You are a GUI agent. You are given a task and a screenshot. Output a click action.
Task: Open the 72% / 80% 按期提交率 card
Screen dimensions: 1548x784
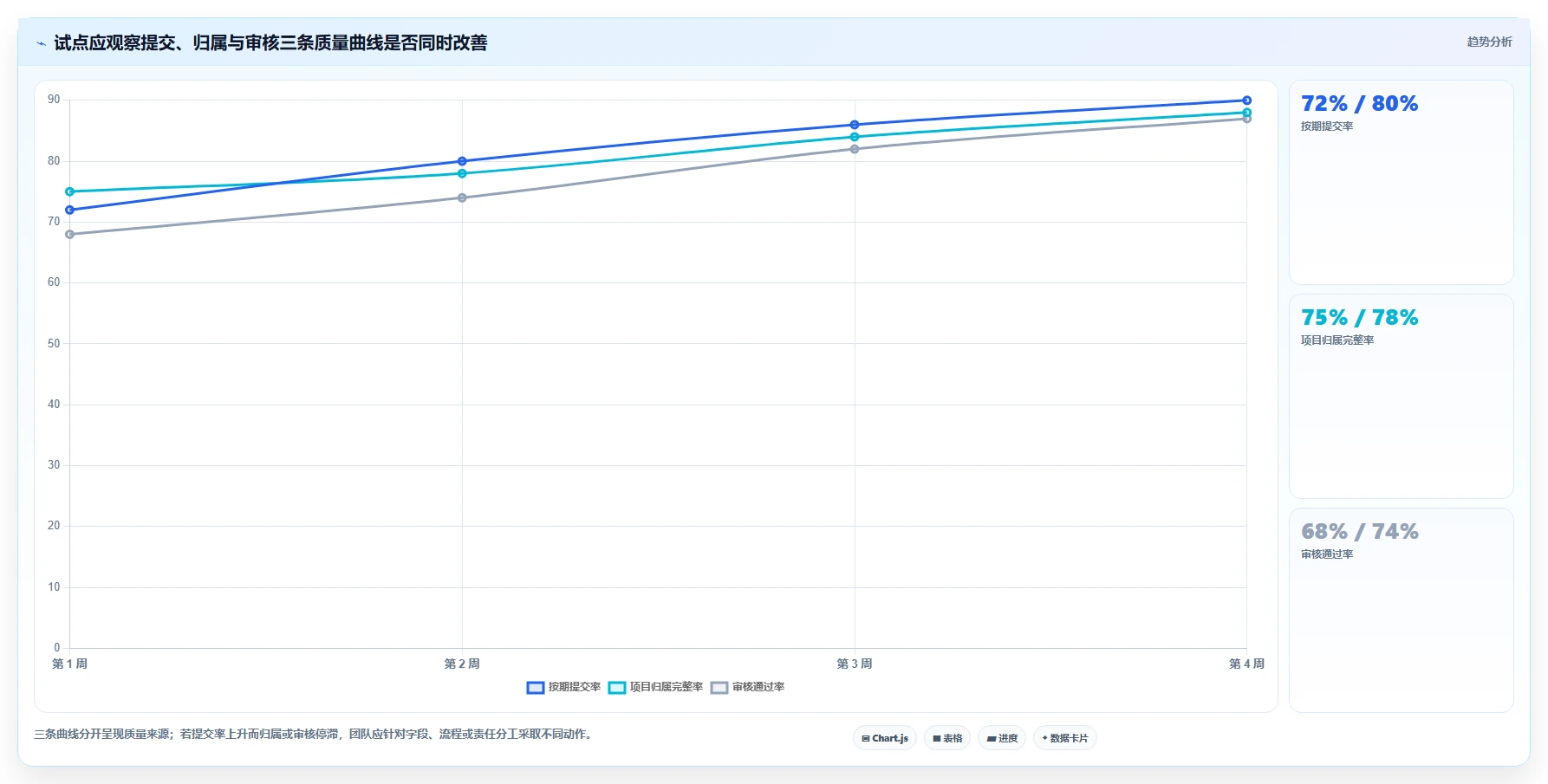1402,183
